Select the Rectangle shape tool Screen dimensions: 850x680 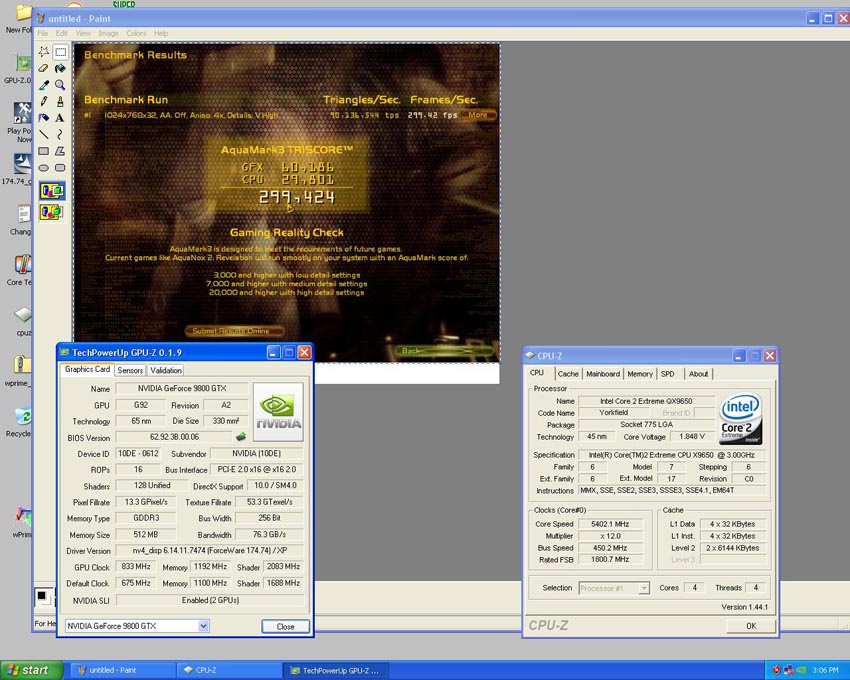[44, 151]
